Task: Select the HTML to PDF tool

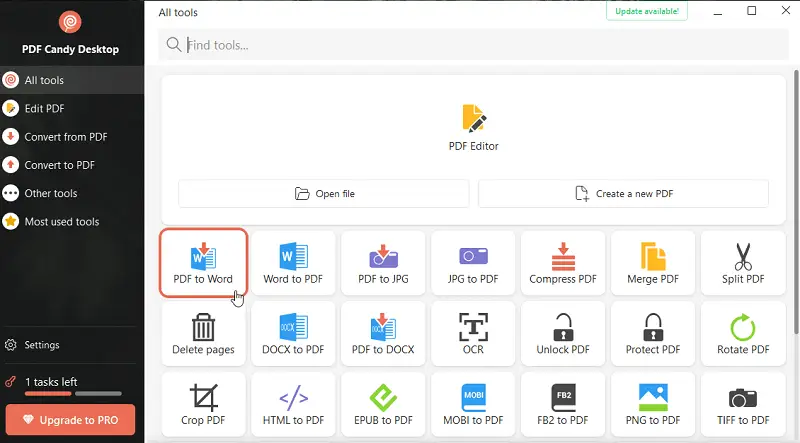Action: (293, 404)
